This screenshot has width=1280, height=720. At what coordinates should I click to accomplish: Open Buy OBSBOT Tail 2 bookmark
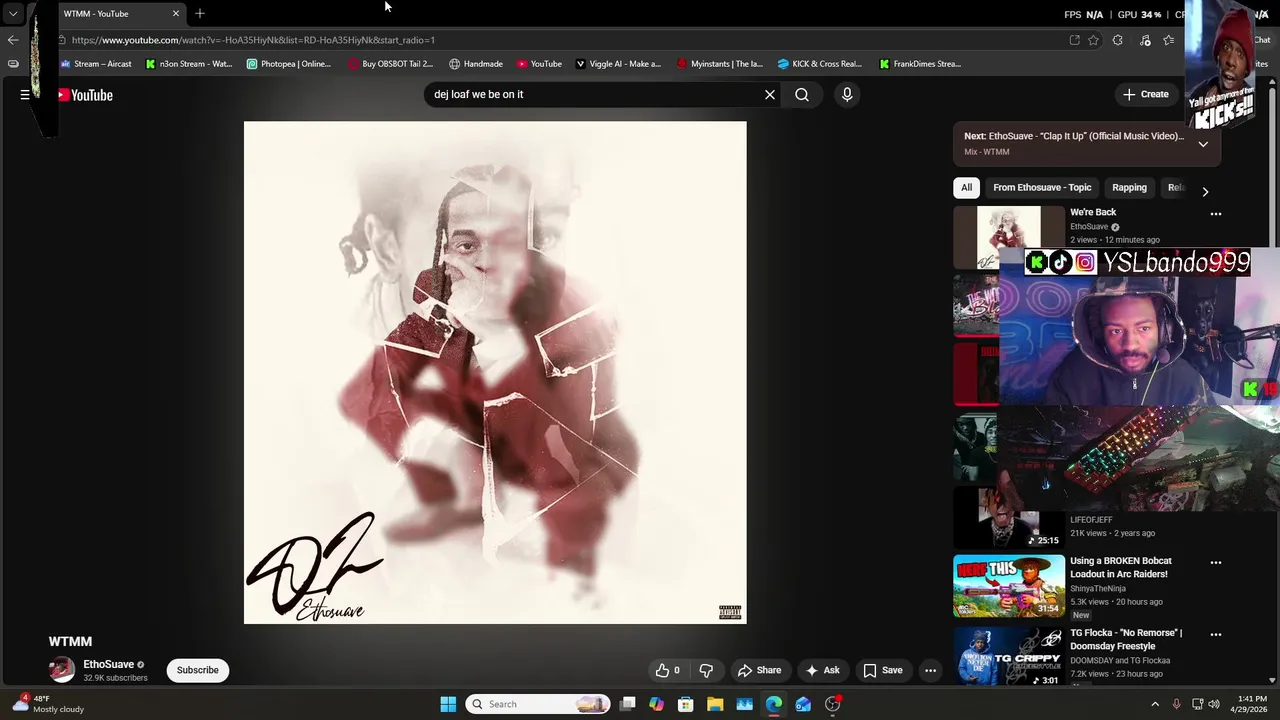390,64
